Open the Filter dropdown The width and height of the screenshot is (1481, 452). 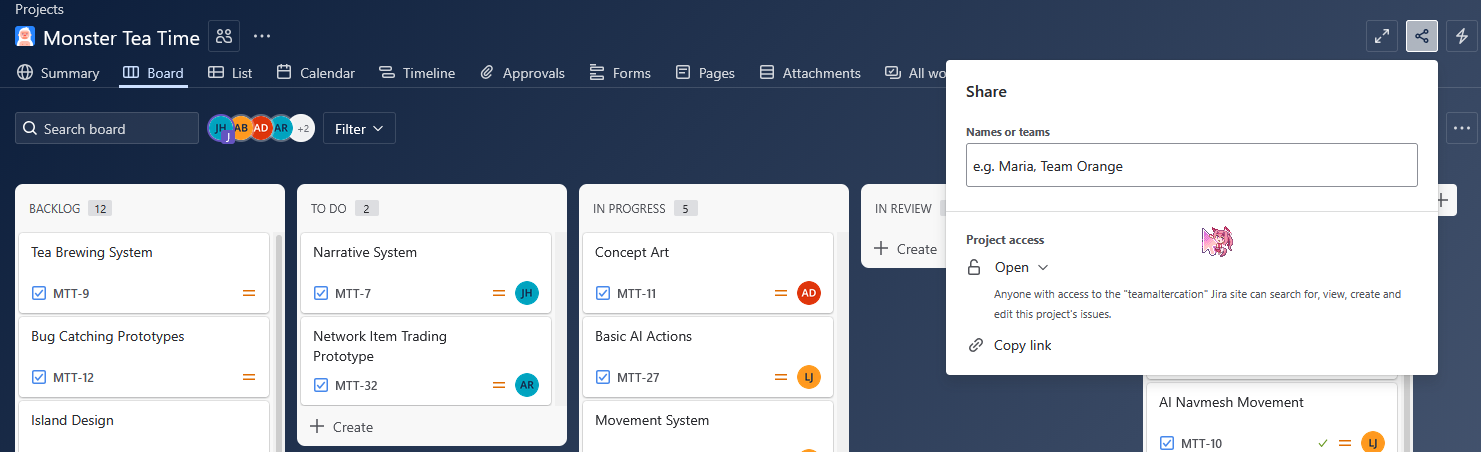359,128
